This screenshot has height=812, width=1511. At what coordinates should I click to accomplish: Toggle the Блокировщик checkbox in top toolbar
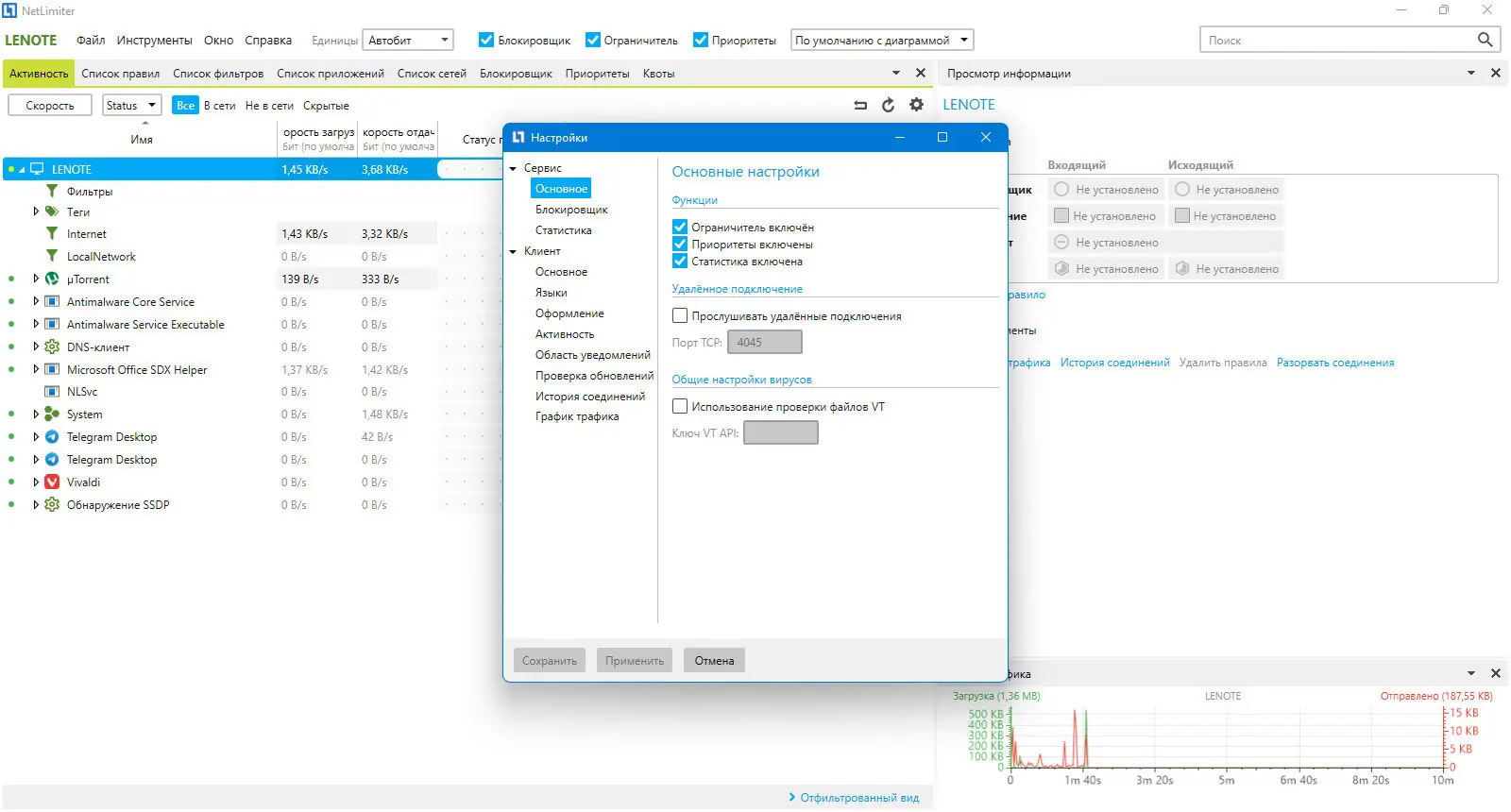486,40
